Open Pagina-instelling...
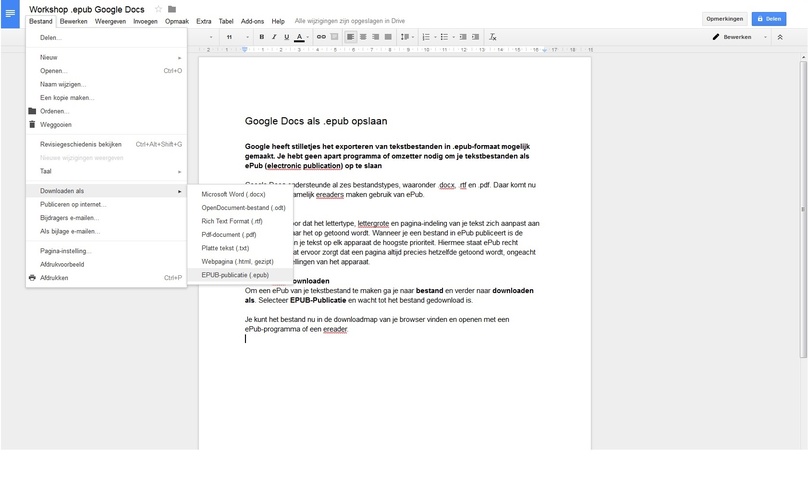Screen dimensions: 808x503 tap(106, 251)
